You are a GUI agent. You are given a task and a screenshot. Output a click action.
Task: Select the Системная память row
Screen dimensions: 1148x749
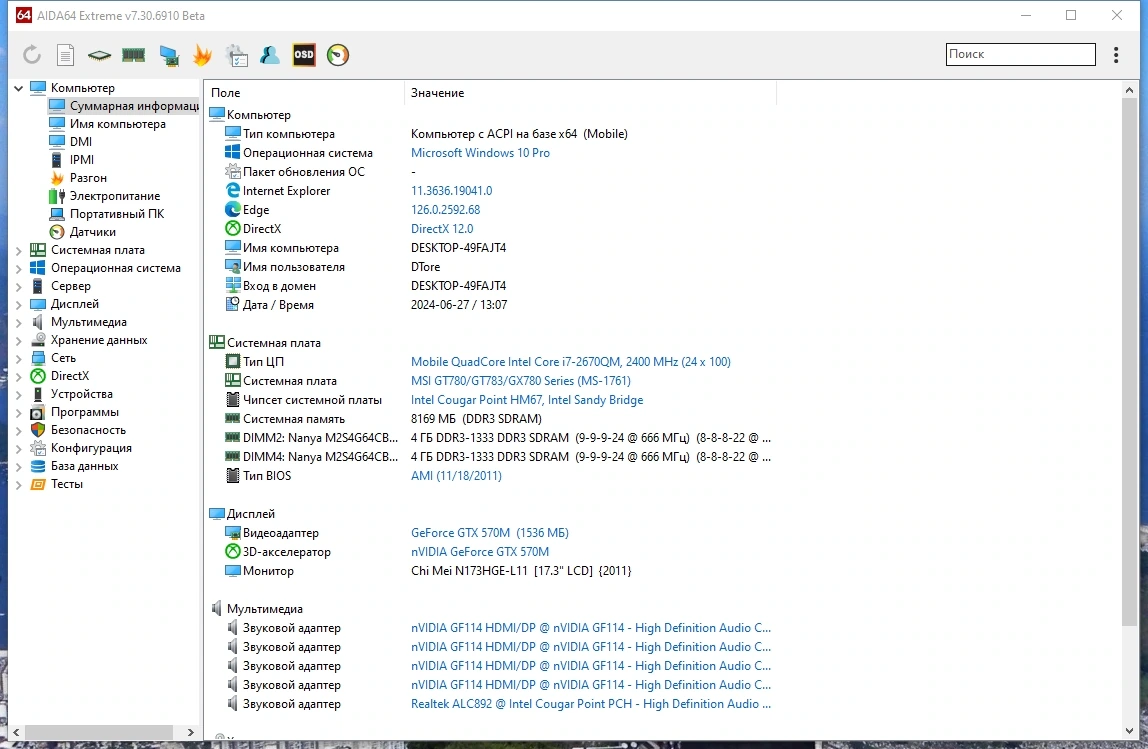[491, 419]
